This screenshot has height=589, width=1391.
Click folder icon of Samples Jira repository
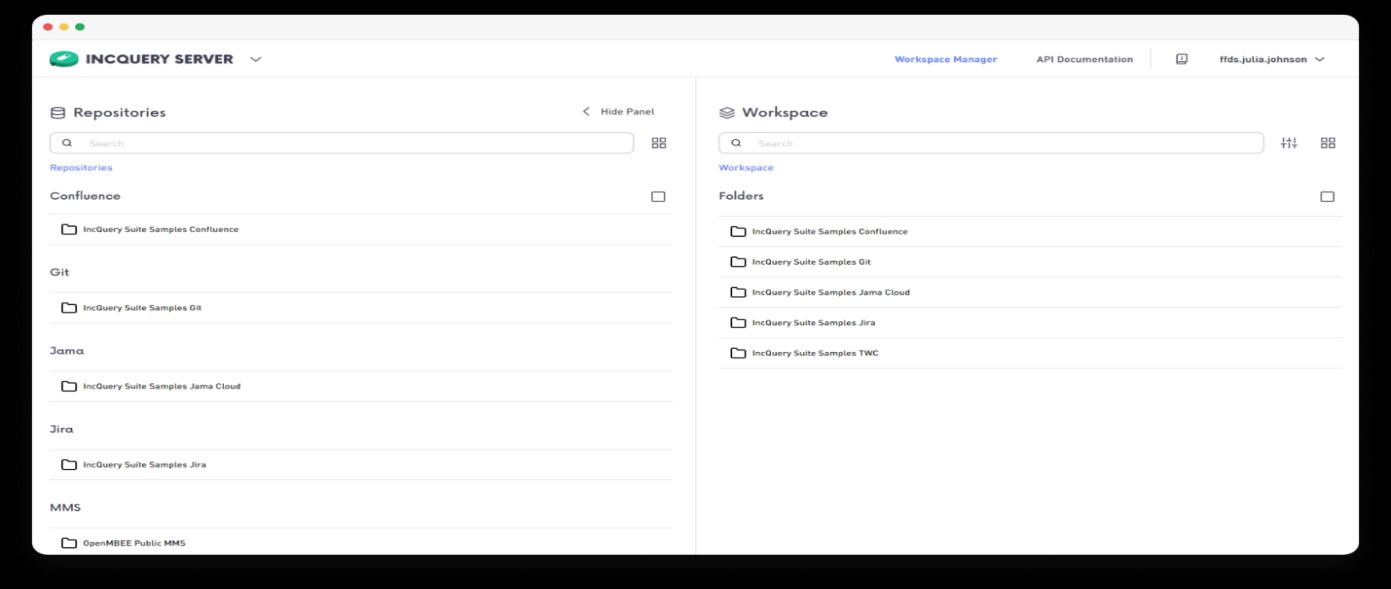pyautogui.click(x=69, y=465)
